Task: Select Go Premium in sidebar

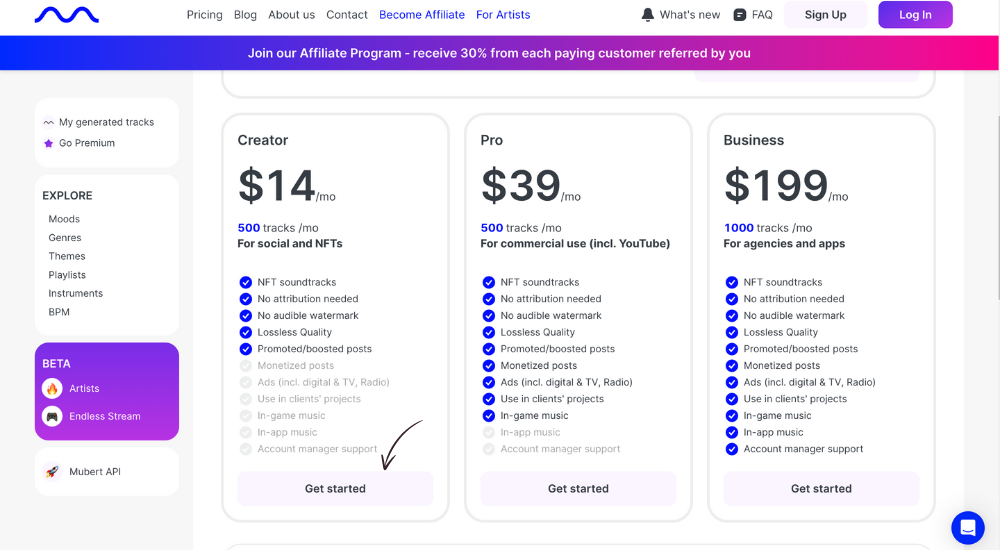Action: 87,143
